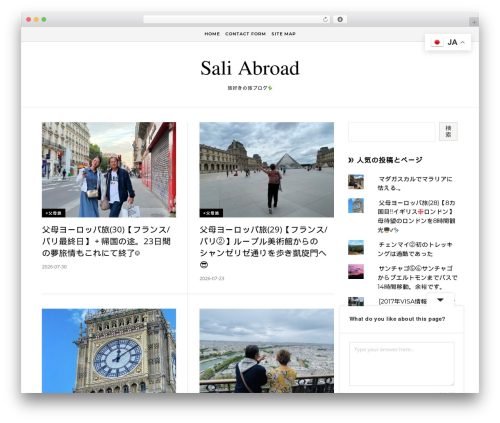Collapse the feedback widget with down arrow

440,300
